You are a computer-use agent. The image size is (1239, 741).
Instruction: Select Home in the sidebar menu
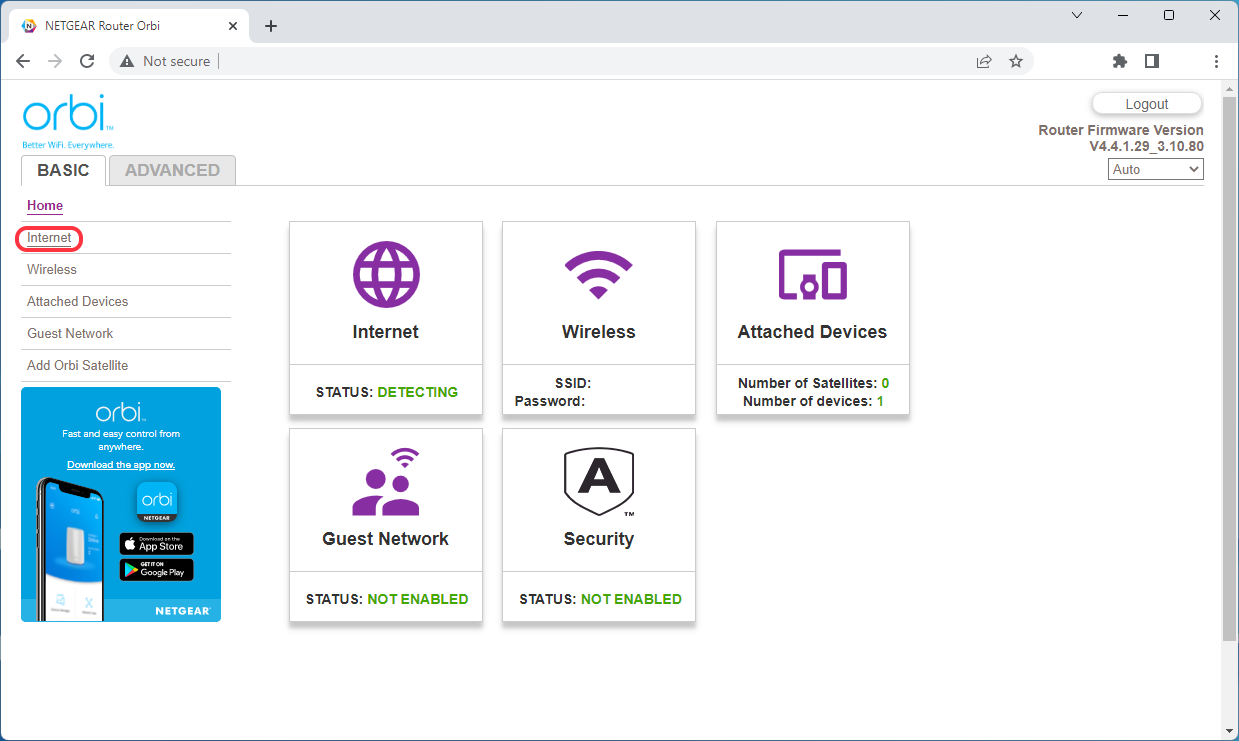45,205
